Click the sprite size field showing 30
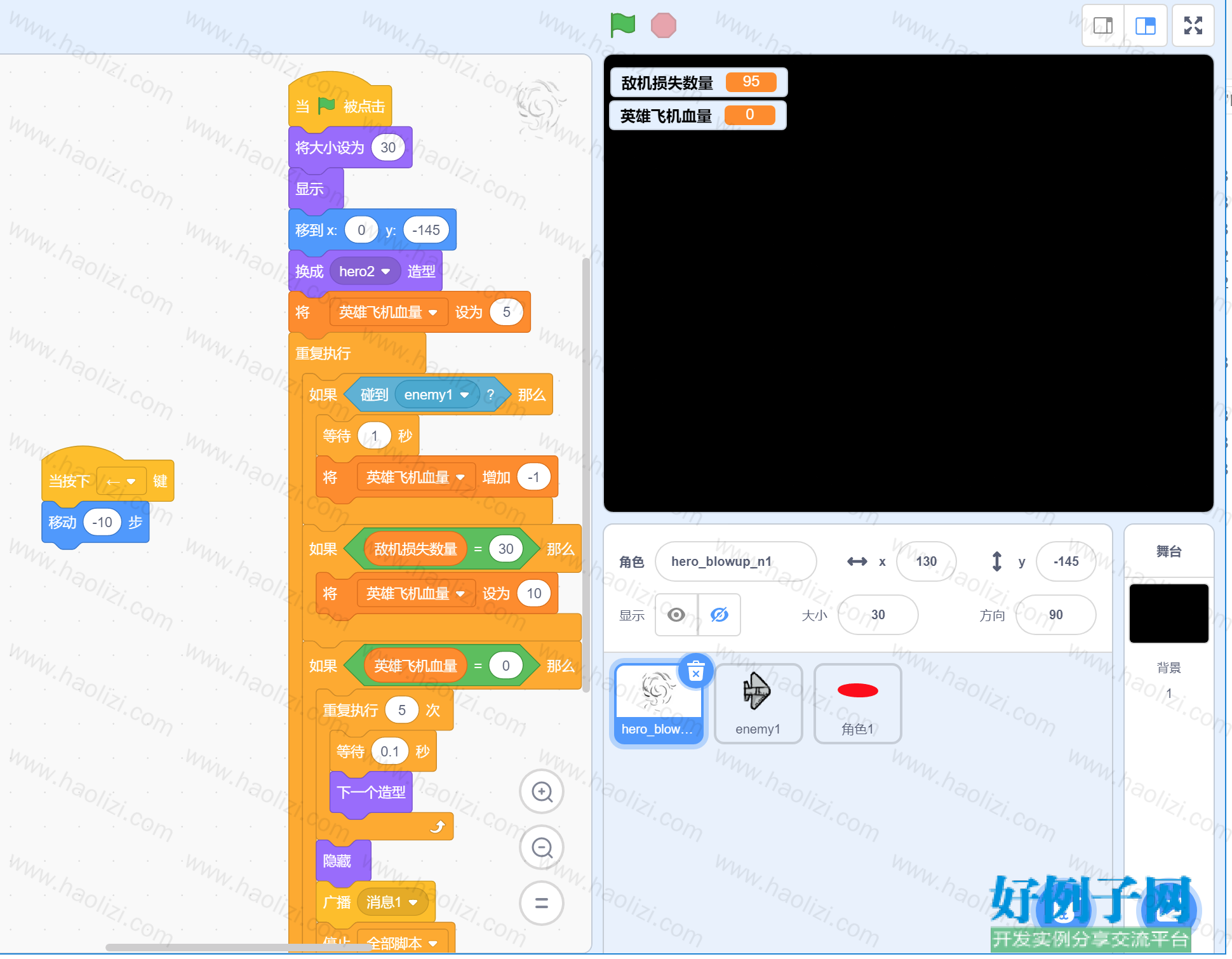The height and width of the screenshot is (959, 1232). tap(878, 614)
